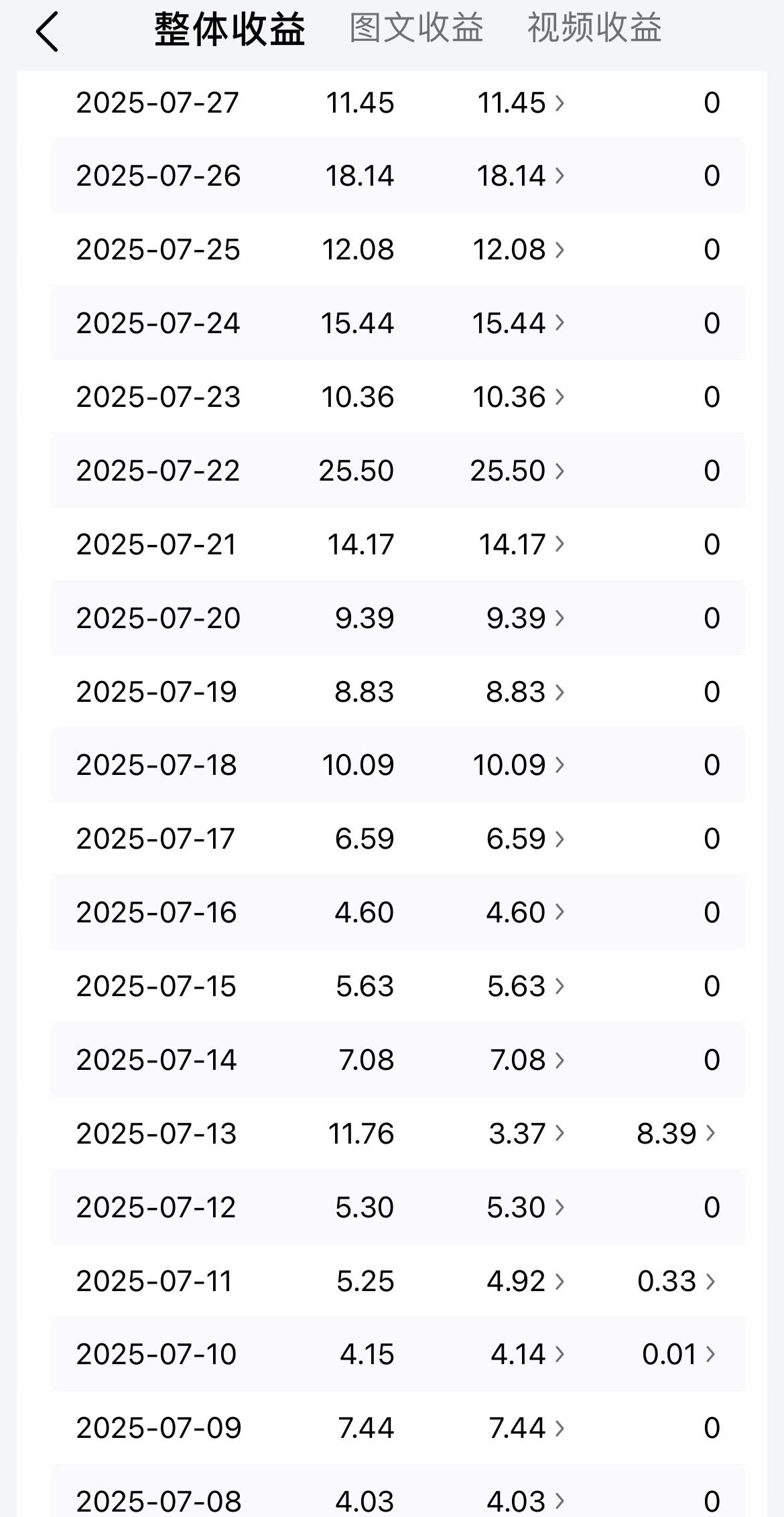The height and width of the screenshot is (1517, 784).
Task: Open the 6.59 chevron on 2025-07-17
Action: coord(560,839)
